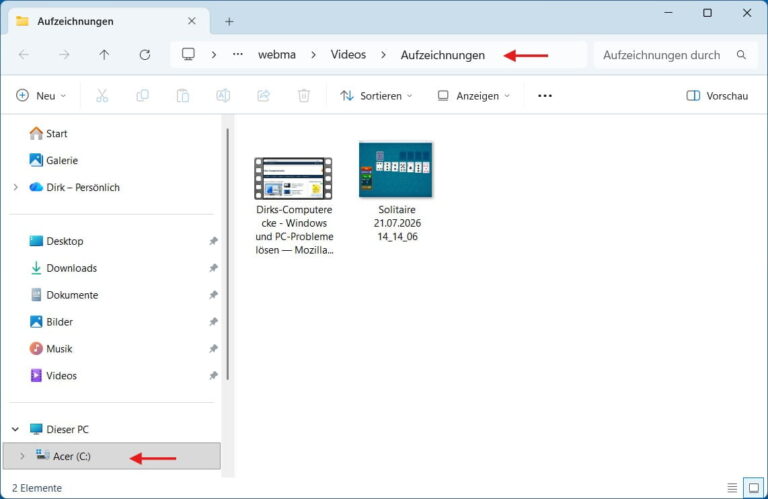Go up one folder with the up arrow
This screenshot has width=768, height=499.
tap(104, 55)
